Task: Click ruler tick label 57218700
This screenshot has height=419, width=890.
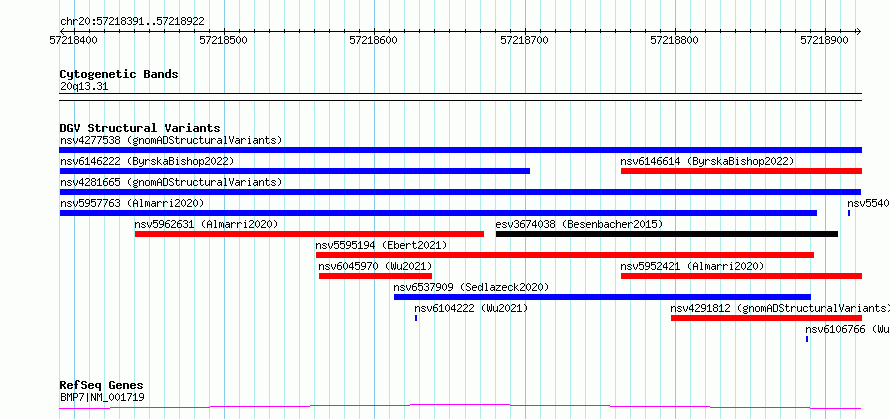Action: [x=524, y=40]
